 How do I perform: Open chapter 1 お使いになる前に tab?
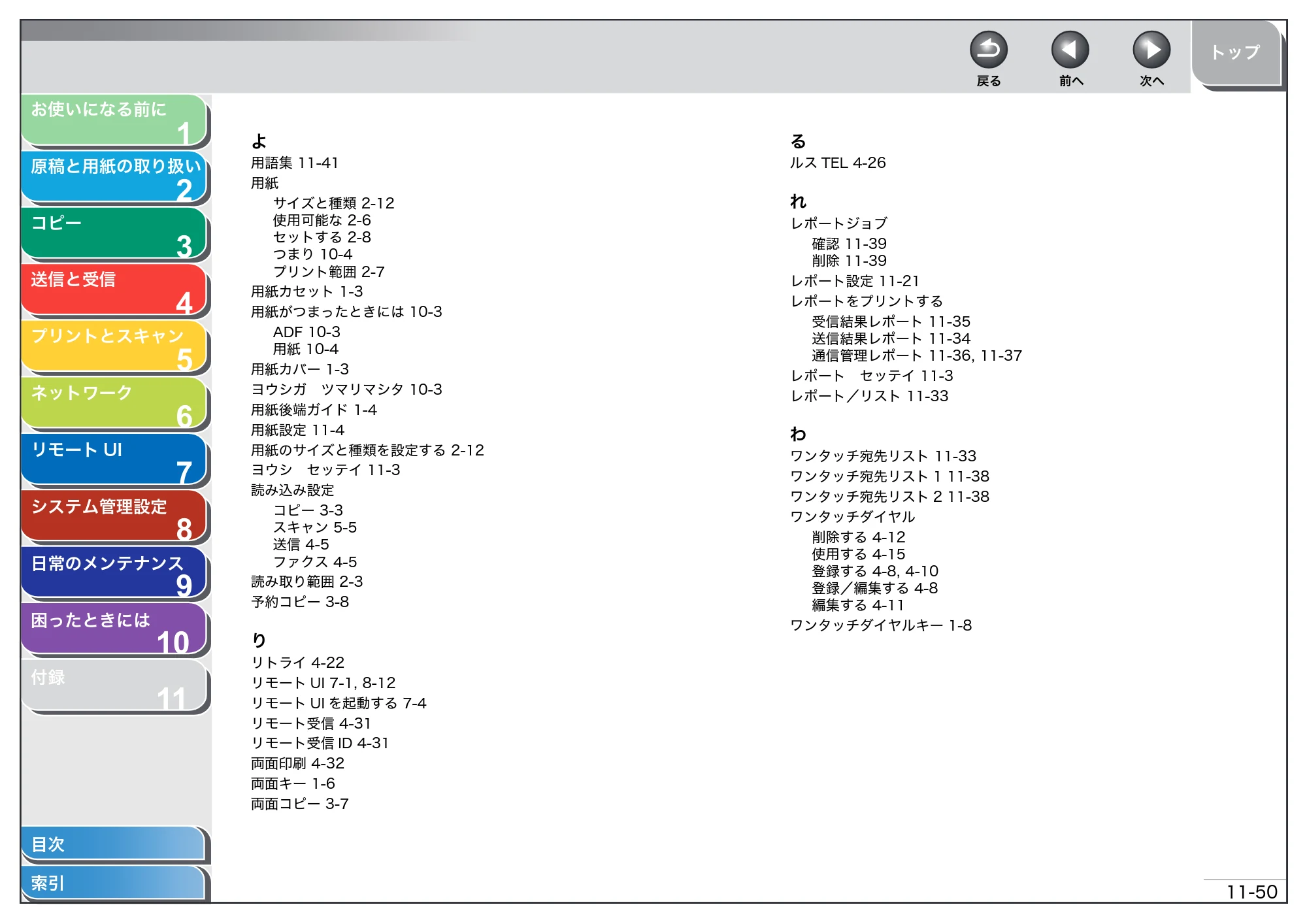pos(114,120)
